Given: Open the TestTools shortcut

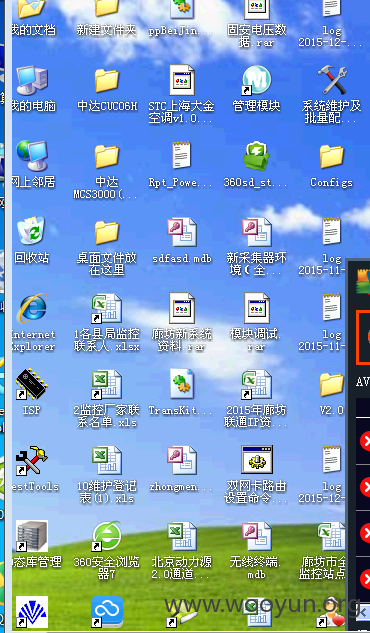Looking at the screenshot, I should 31,460.
